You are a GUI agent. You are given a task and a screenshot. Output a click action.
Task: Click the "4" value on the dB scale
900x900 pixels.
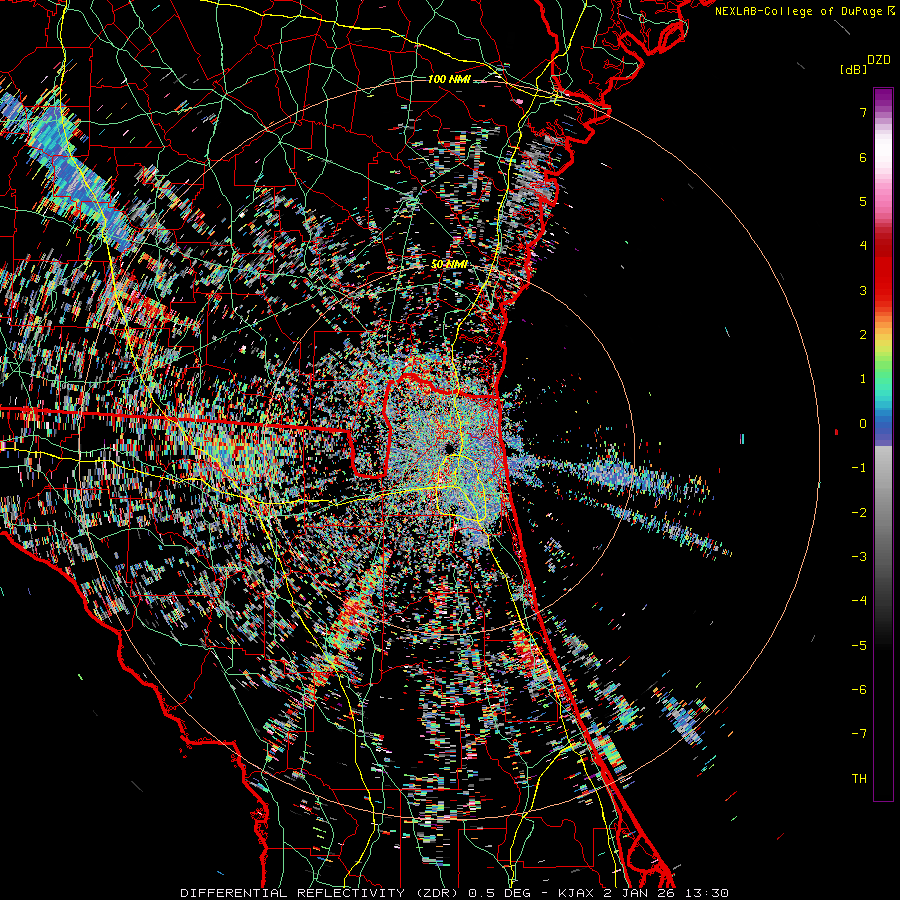[x=863, y=246]
